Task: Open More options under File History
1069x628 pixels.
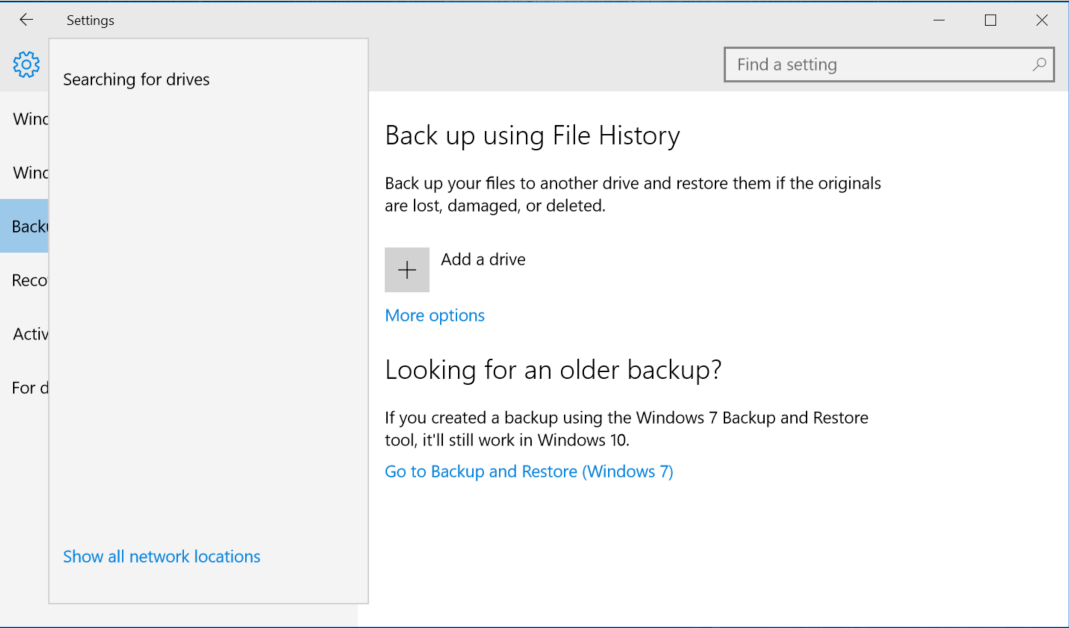Action: [x=434, y=315]
